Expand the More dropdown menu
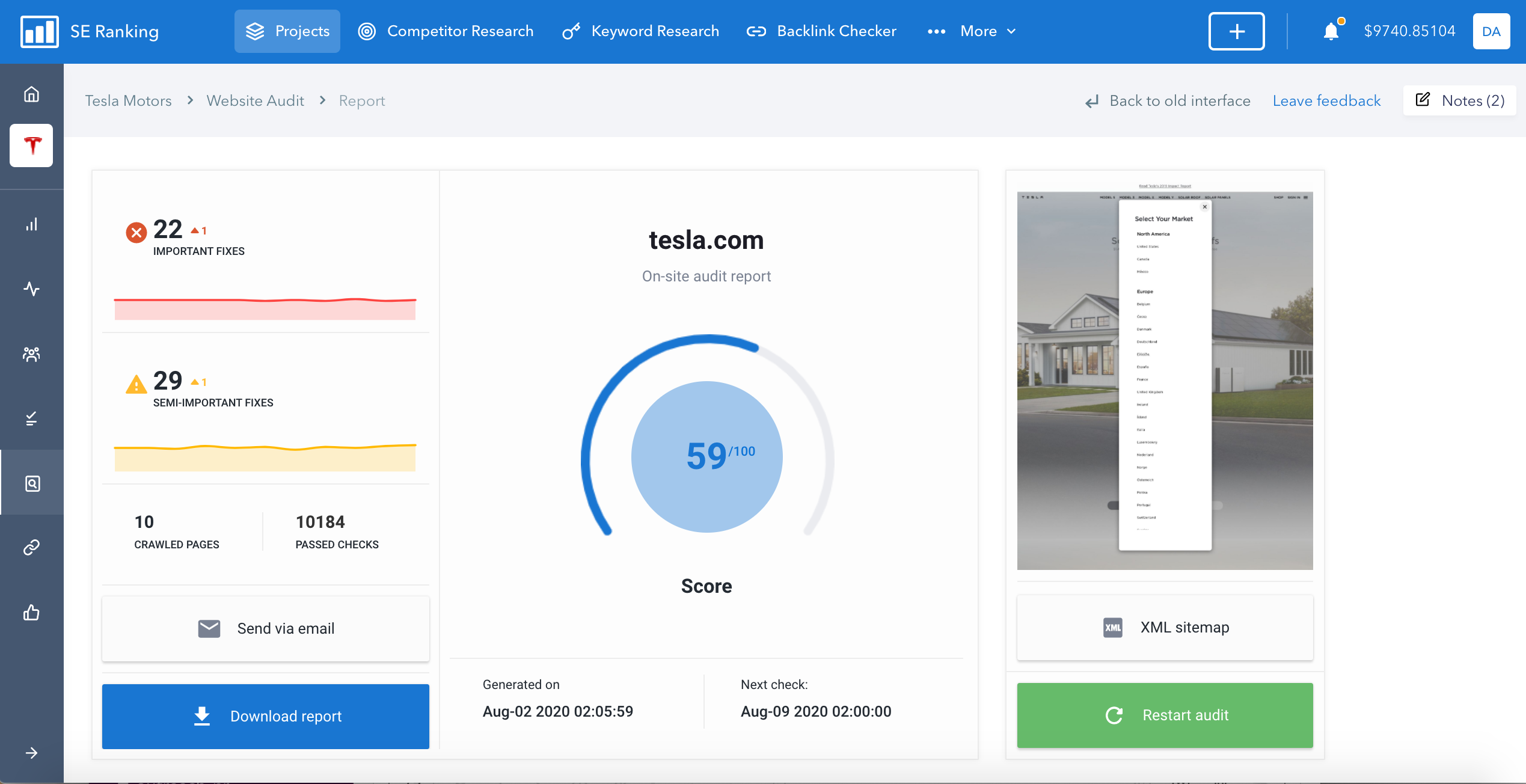Viewport: 1526px width, 784px height. pos(972,31)
